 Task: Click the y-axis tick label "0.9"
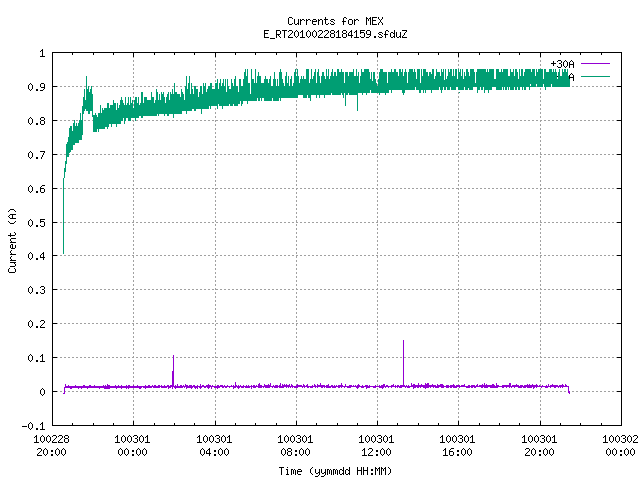(x=36, y=87)
